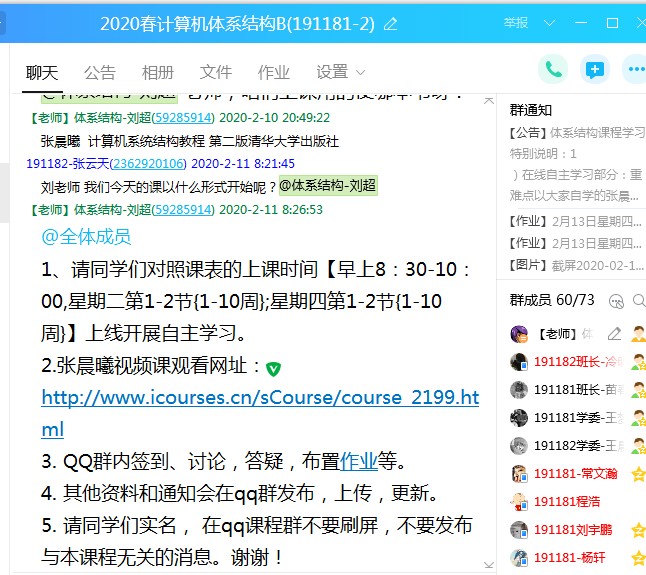Select member 191181刘宇鹏 in the list

pos(574,530)
